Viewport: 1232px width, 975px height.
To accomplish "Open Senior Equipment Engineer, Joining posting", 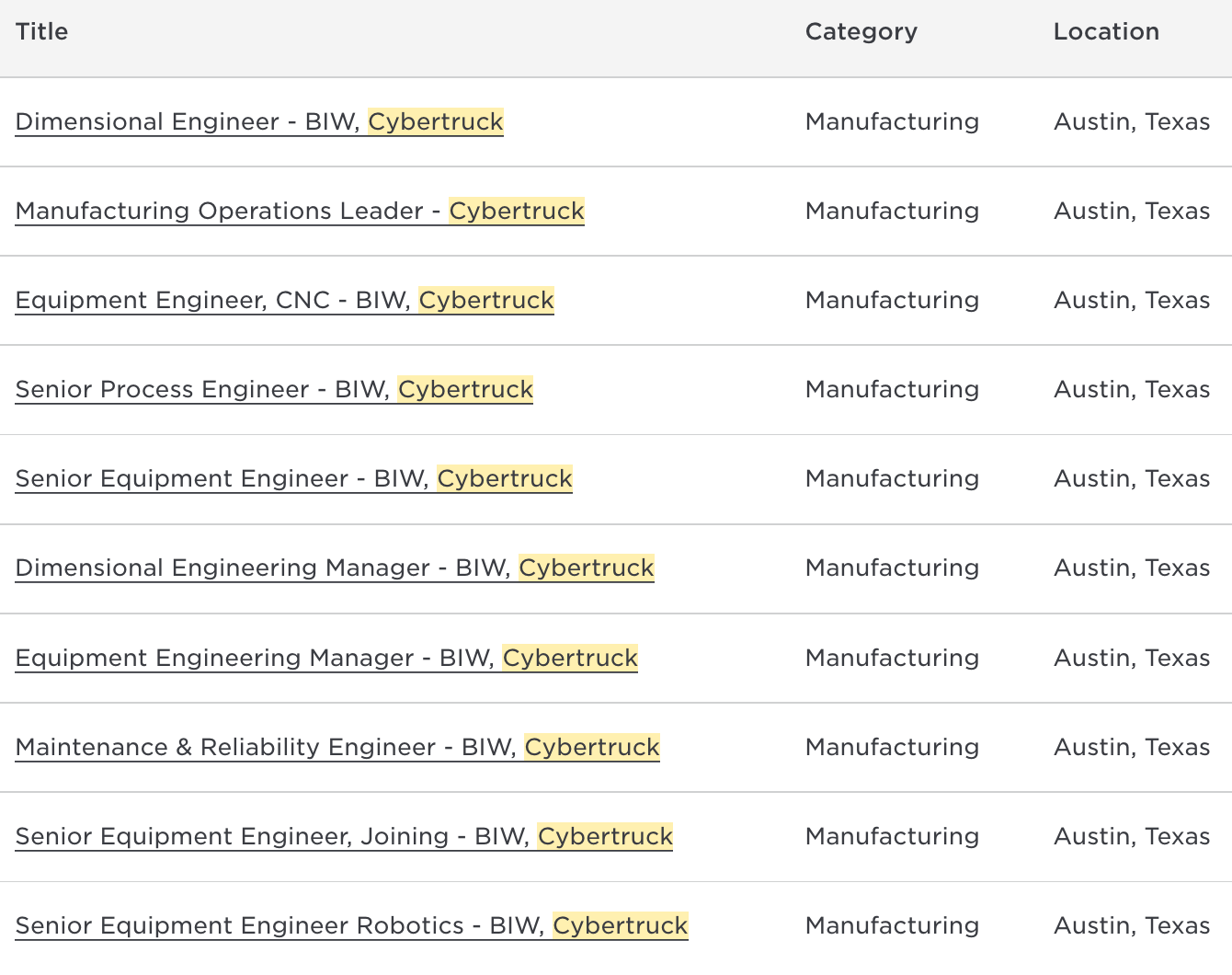I will tap(344, 837).
